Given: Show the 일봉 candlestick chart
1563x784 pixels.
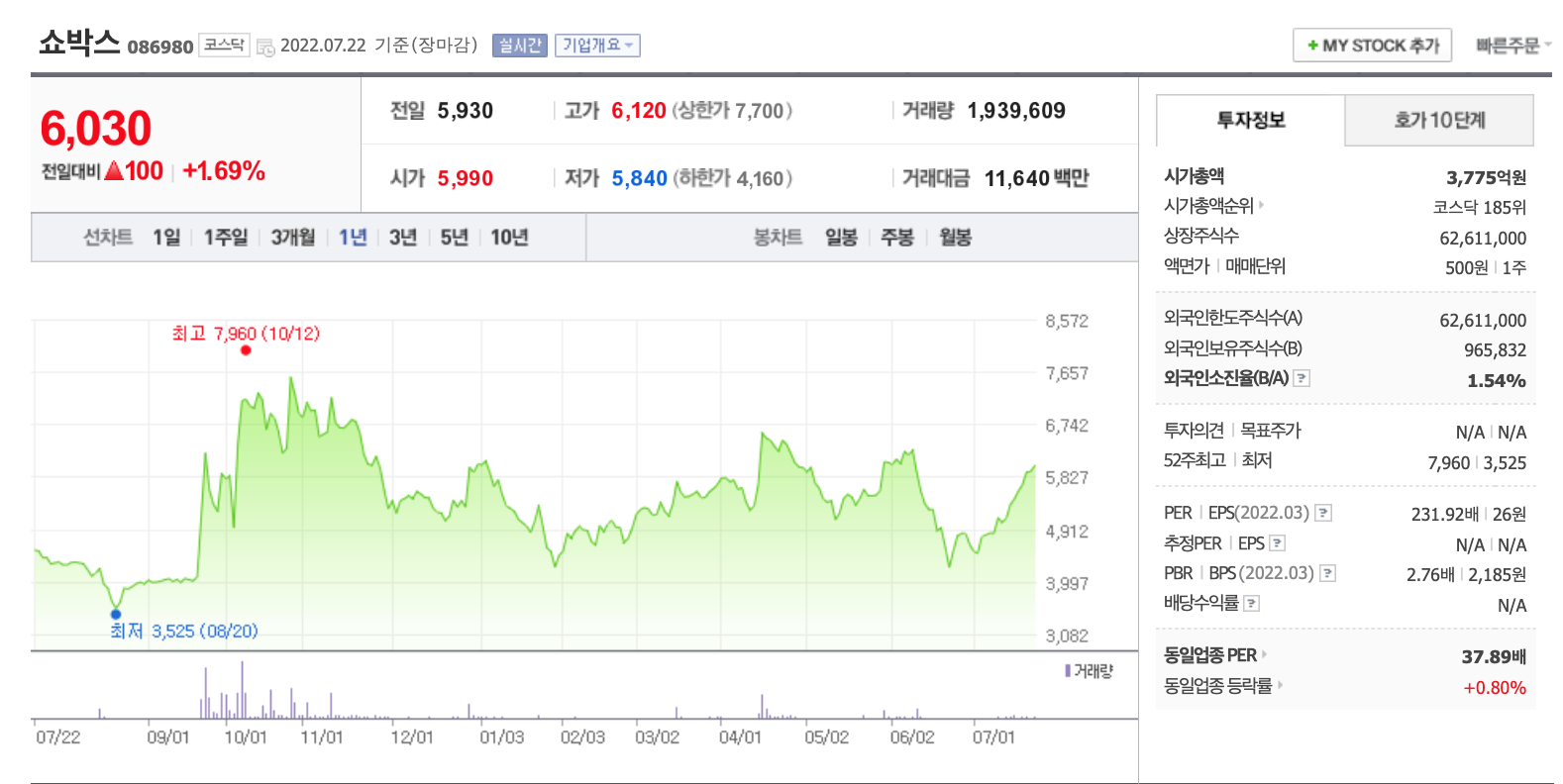Looking at the screenshot, I should [841, 238].
